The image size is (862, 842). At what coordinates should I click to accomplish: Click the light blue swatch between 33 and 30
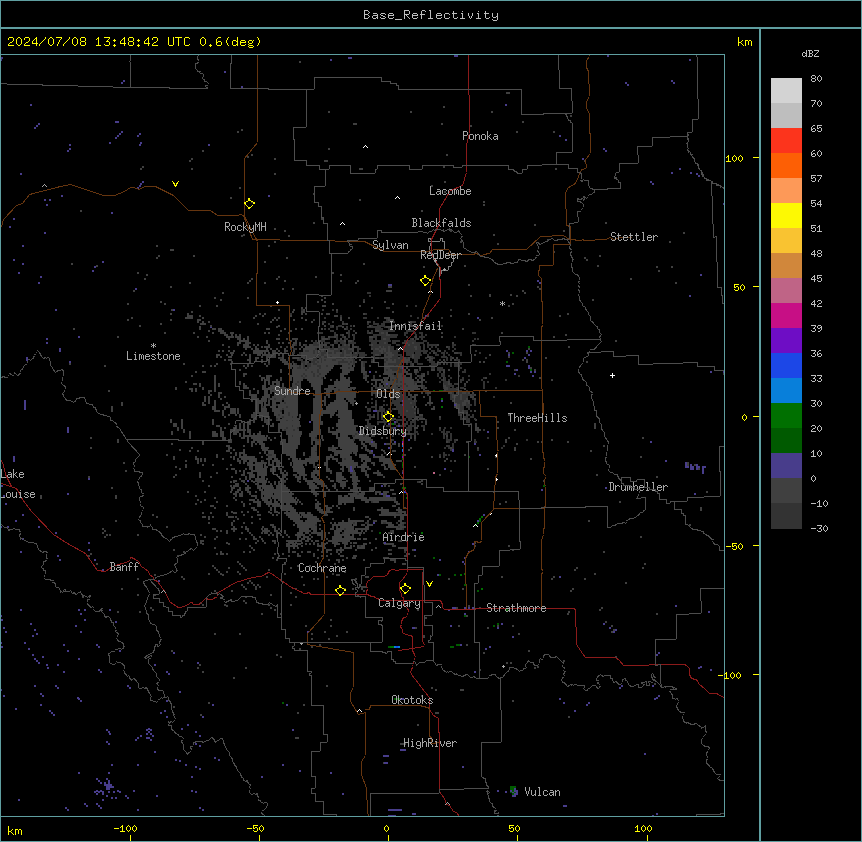click(786, 390)
